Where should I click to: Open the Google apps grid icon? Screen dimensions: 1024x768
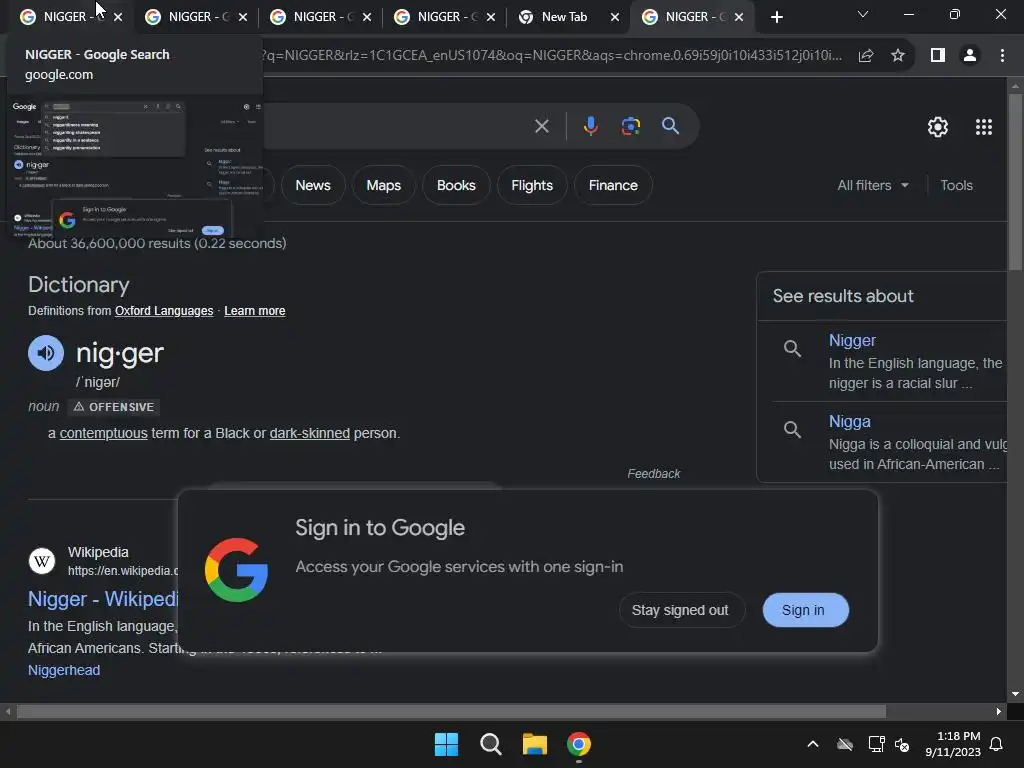click(x=984, y=127)
